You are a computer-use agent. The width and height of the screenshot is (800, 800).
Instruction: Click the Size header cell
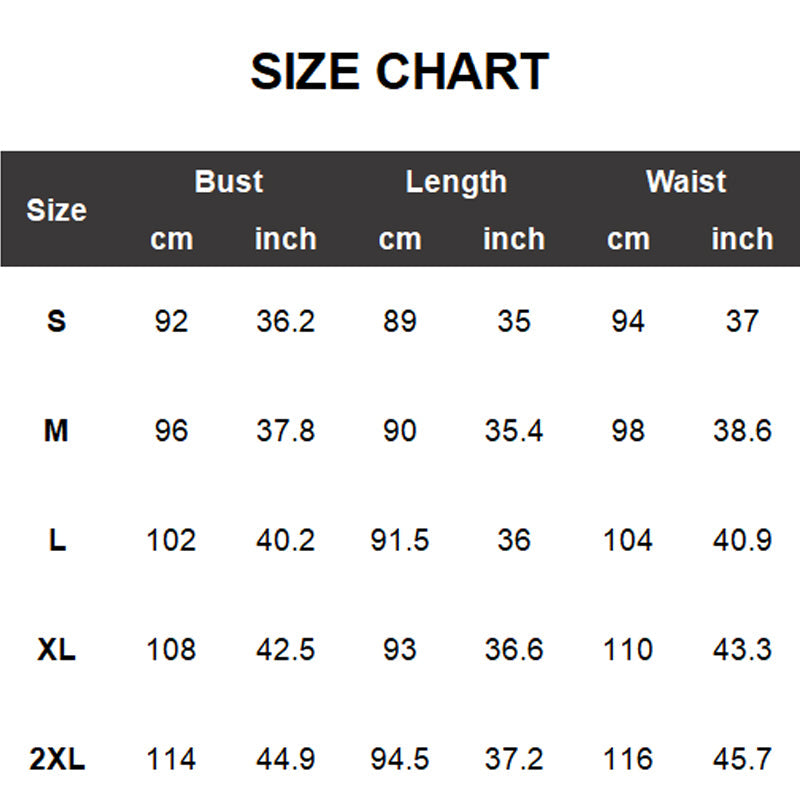click(56, 211)
